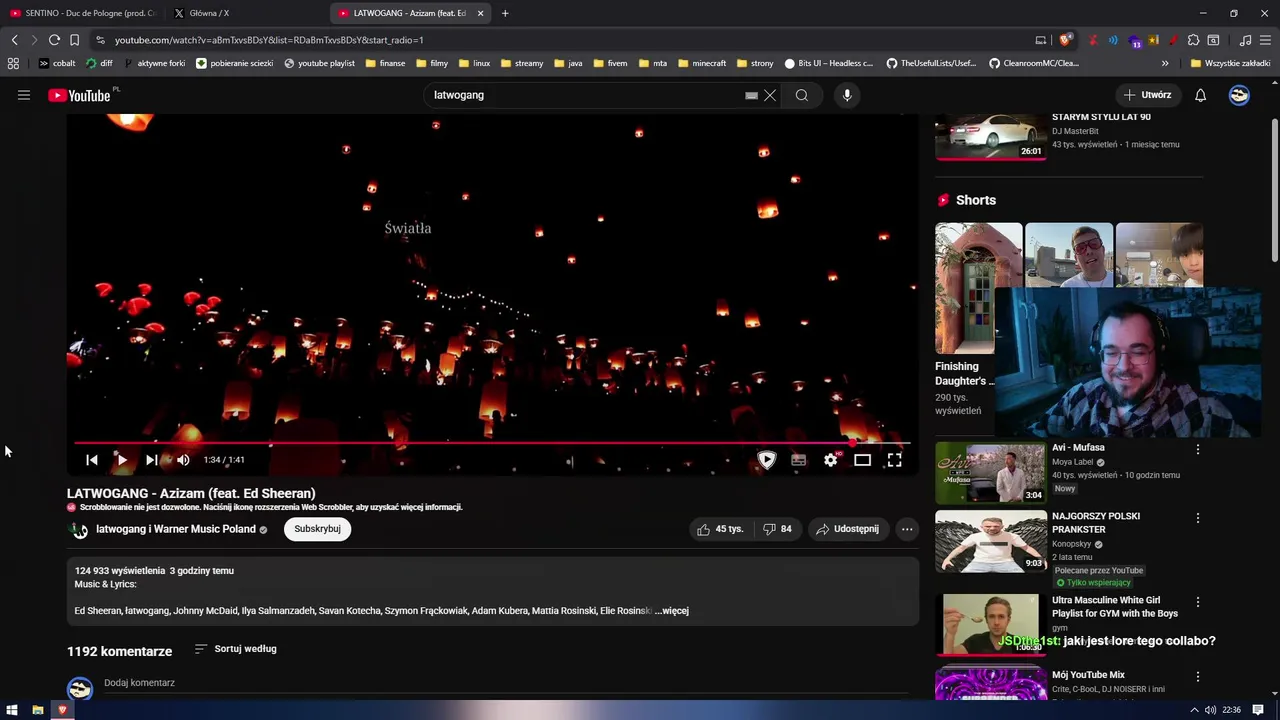Open media control music note icon
Image resolution: width=1280 pixels, height=720 pixels.
click(1245, 40)
